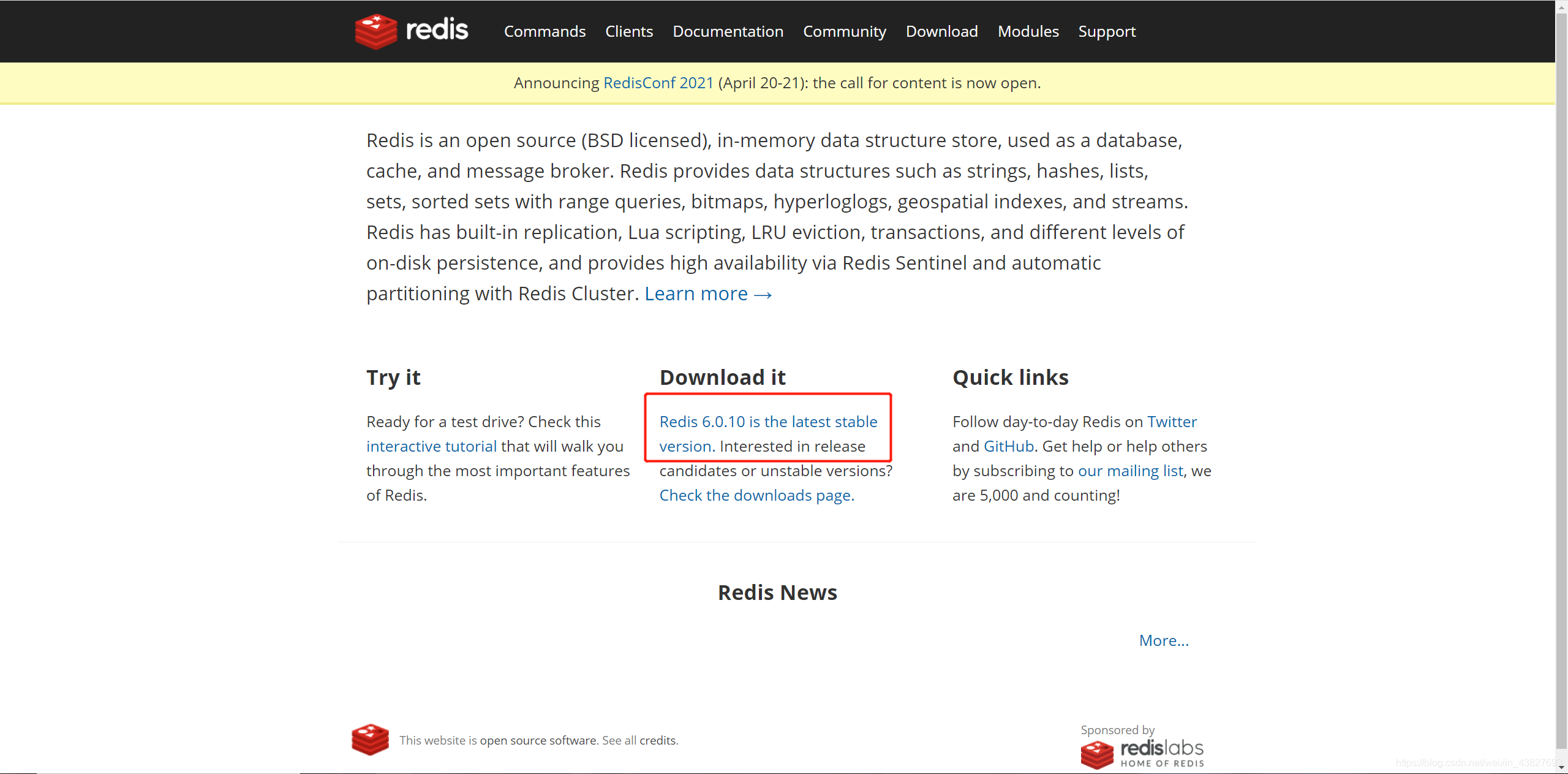Navigate to Modules in the header
Image resolution: width=1568 pixels, height=774 pixels.
pos(1028,31)
